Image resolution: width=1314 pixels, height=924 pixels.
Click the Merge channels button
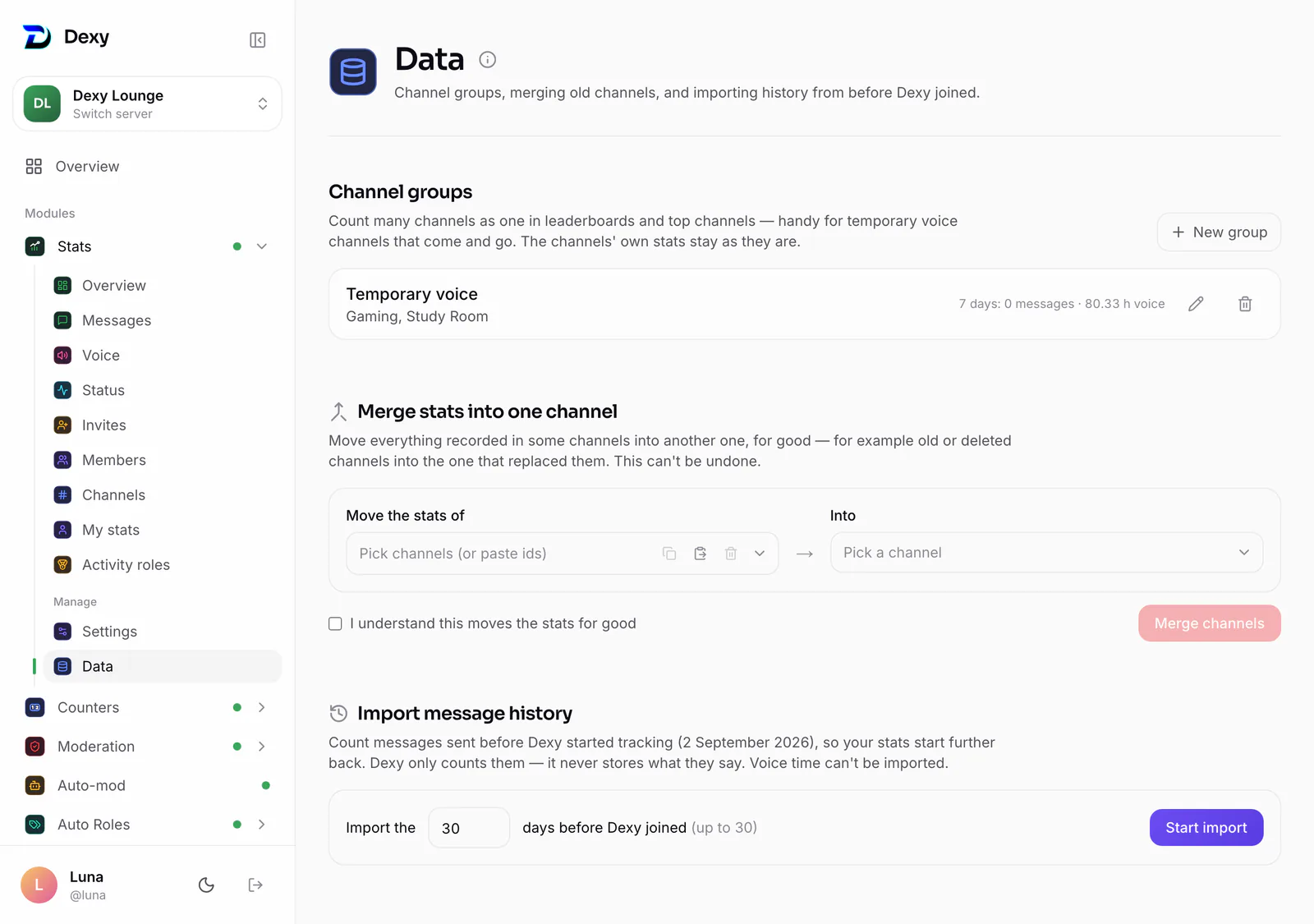point(1209,623)
